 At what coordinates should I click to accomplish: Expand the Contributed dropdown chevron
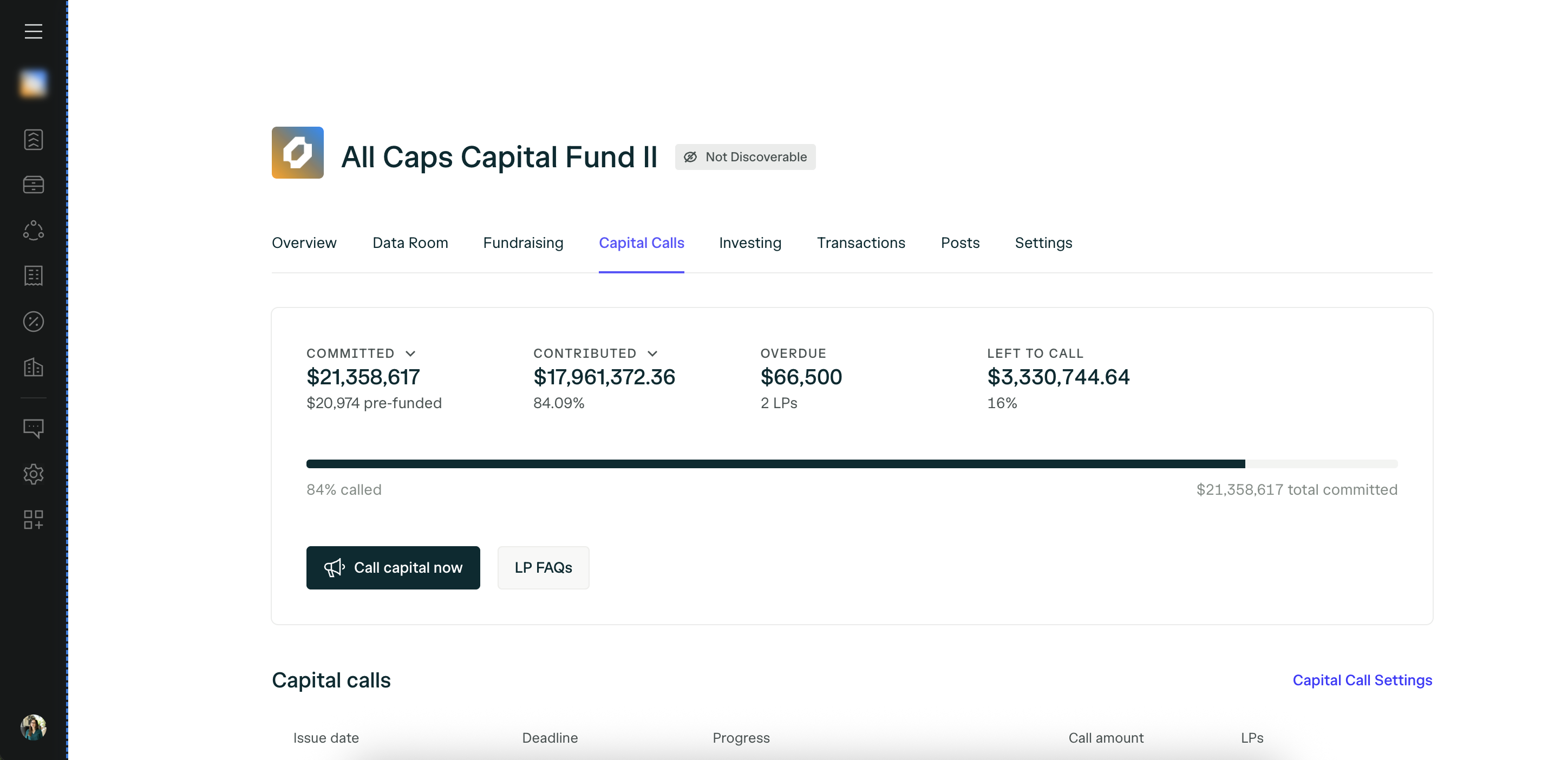click(652, 353)
